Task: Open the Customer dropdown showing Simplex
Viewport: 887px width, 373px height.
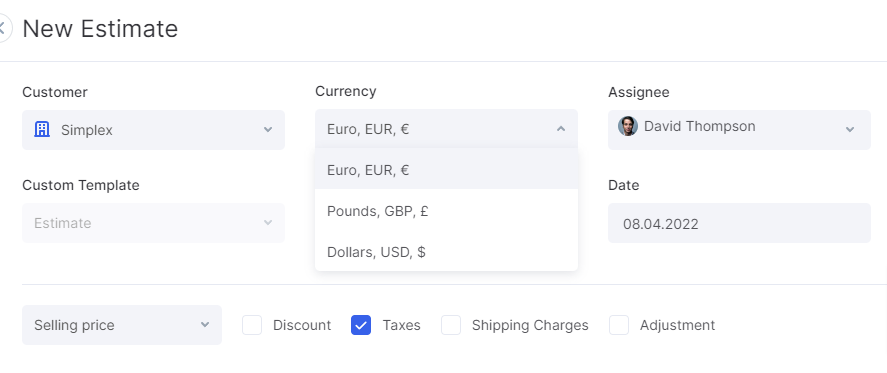Action: pos(153,130)
